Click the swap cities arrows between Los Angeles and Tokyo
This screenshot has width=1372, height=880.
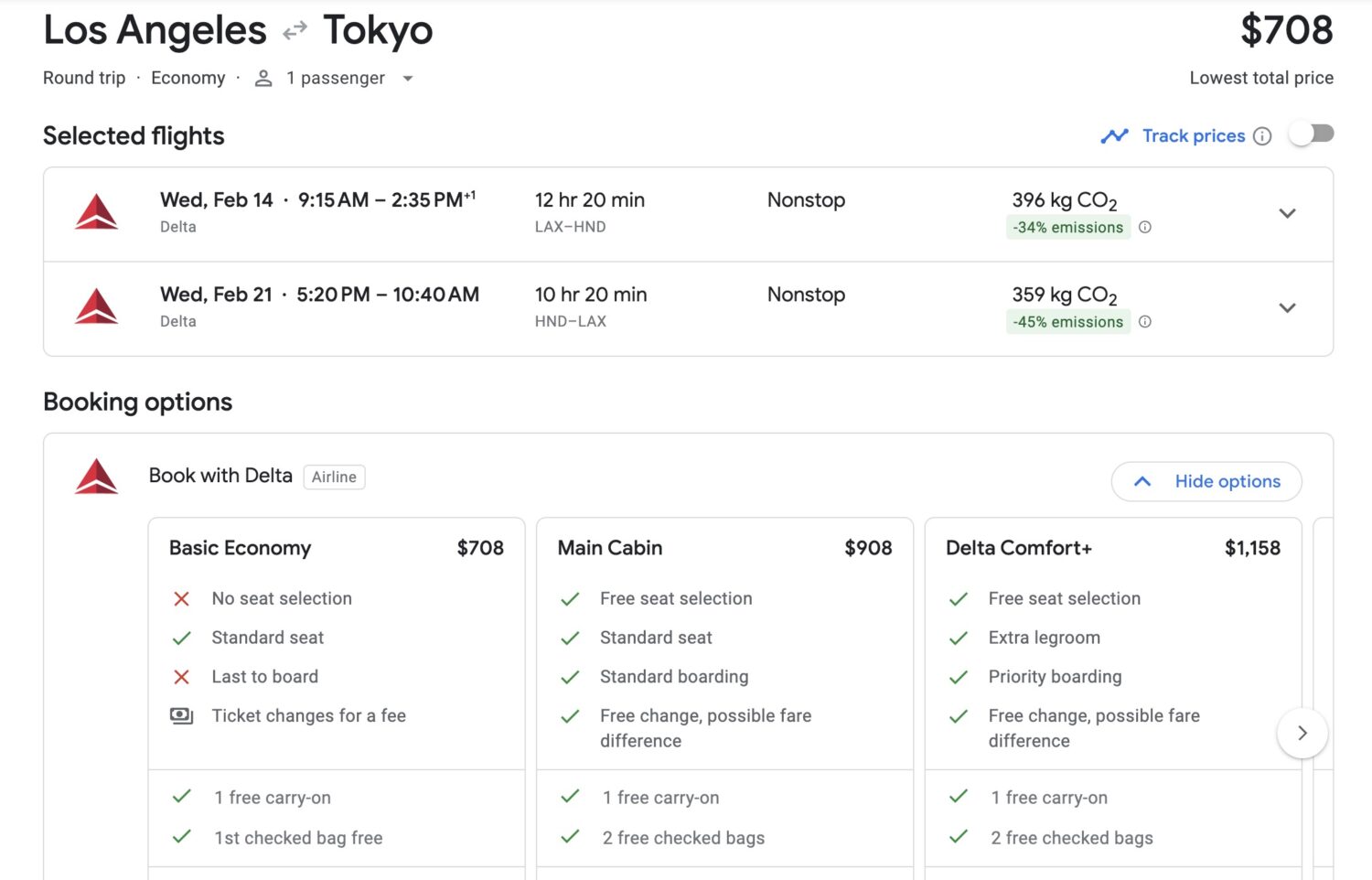(x=293, y=29)
